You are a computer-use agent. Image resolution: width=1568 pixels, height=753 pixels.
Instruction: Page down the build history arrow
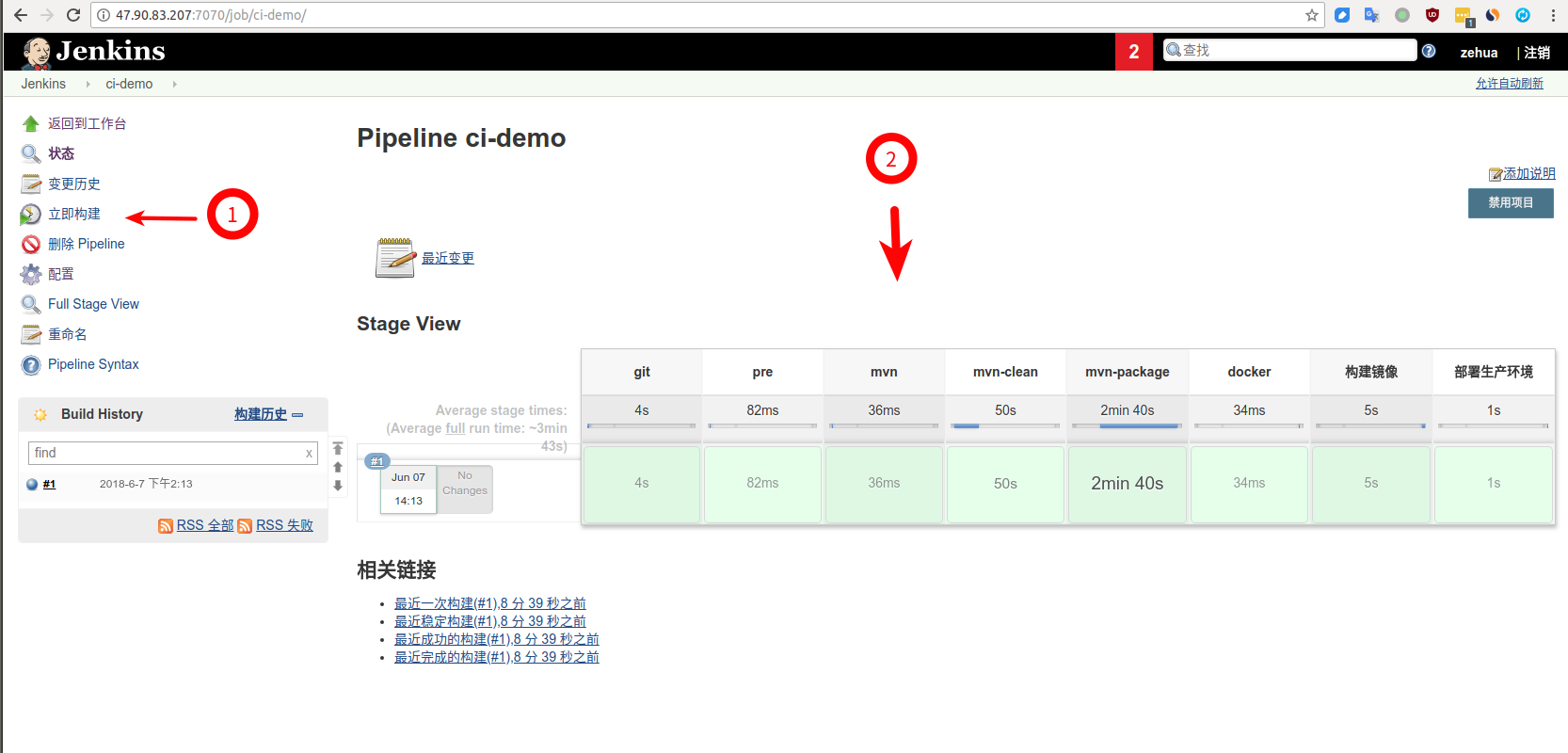338,486
